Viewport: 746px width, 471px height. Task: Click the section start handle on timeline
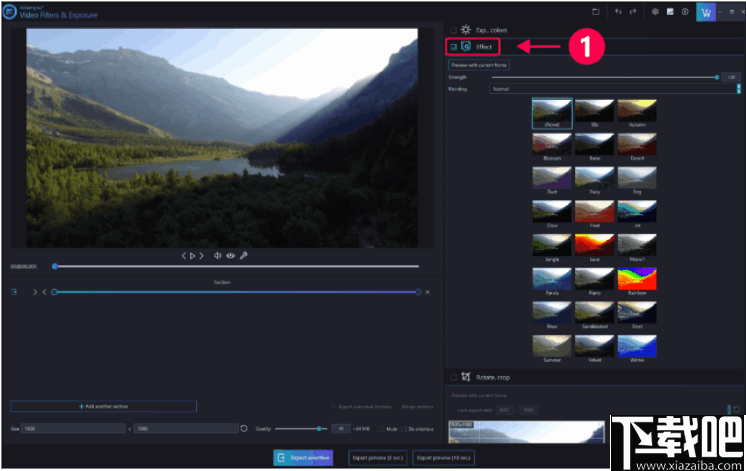click(x=54, y=292)
